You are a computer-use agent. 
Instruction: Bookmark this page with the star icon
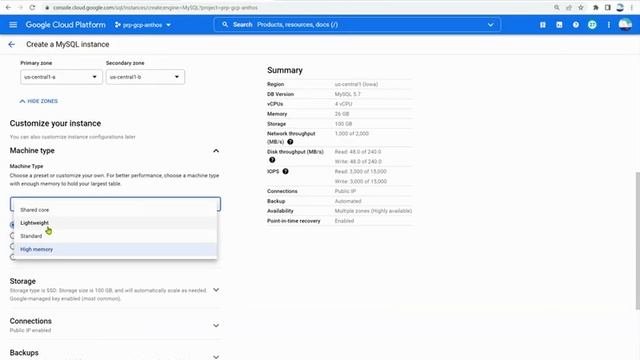[581, 7]
